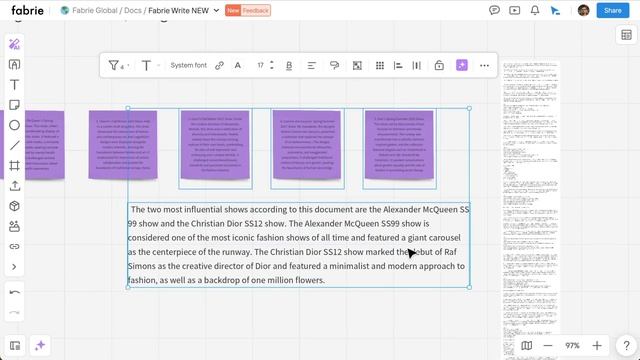
Task: Select the frame tool
Action: pyautogui.click(x=14, y=166)
